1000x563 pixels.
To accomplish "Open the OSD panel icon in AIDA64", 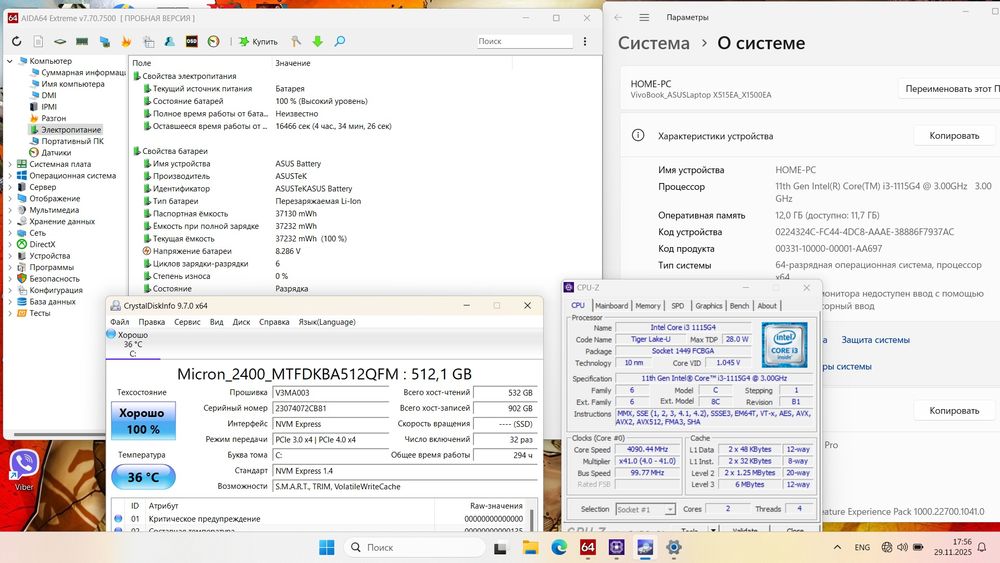I will [x=191, y=41].
